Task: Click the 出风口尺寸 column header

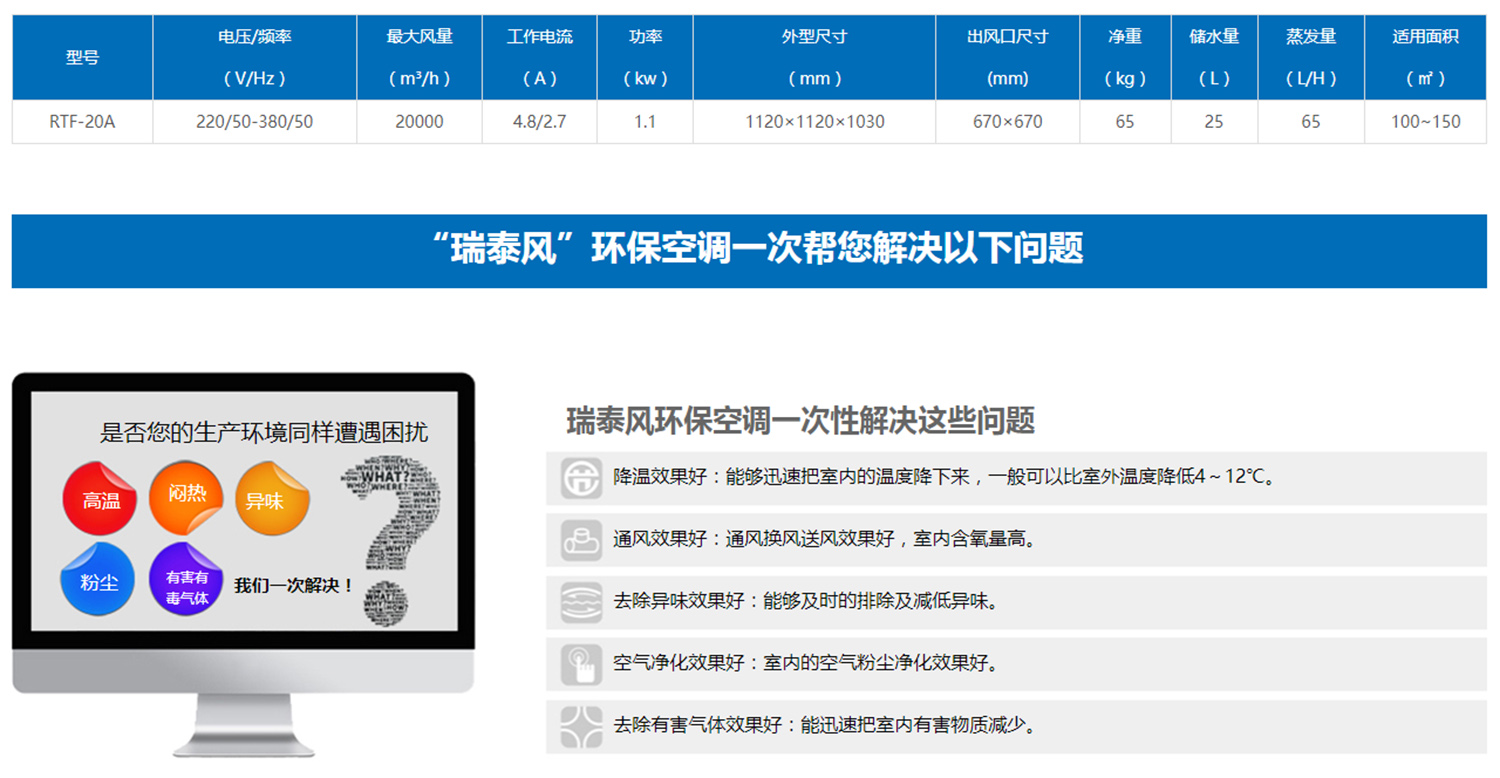Action: pyautogui.click(x=1008, y=57)
